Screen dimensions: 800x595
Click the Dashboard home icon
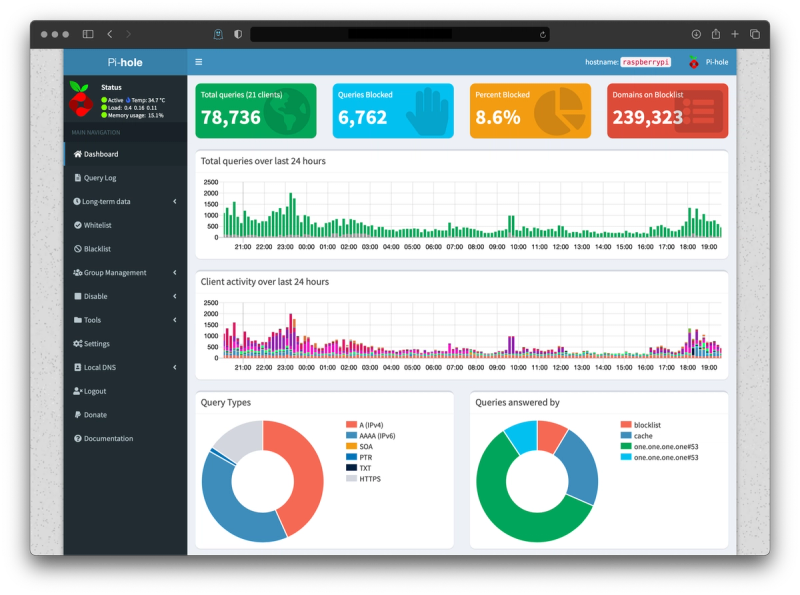click(x=78, y=154)
